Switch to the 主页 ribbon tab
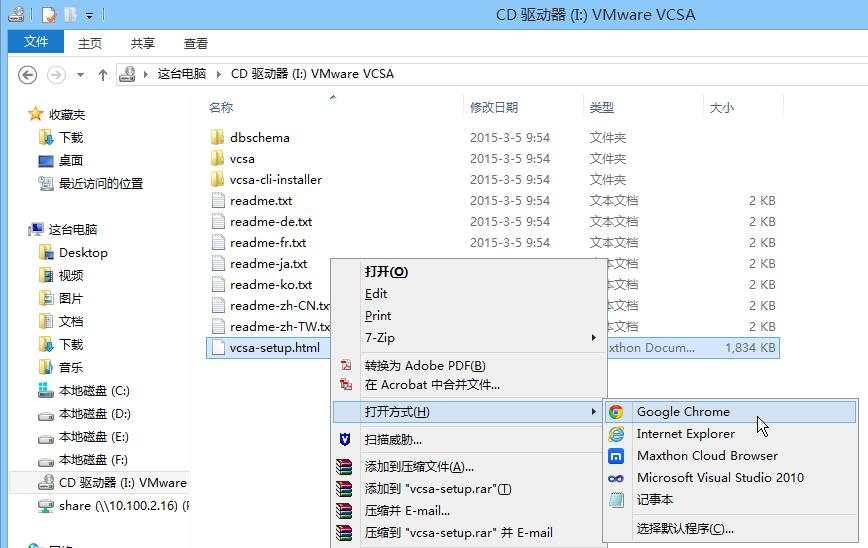868x548 pixels. (x=90, y=43)
